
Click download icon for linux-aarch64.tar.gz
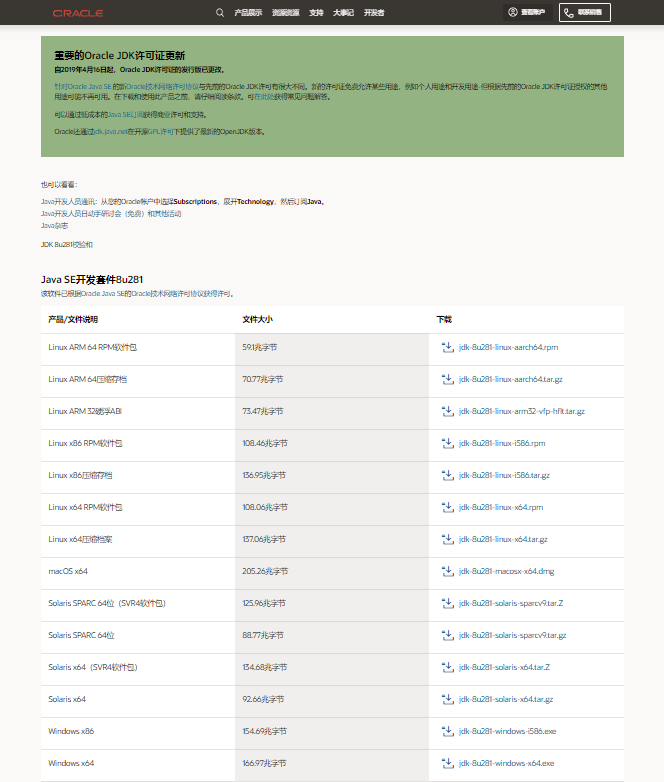click(448, 379)
